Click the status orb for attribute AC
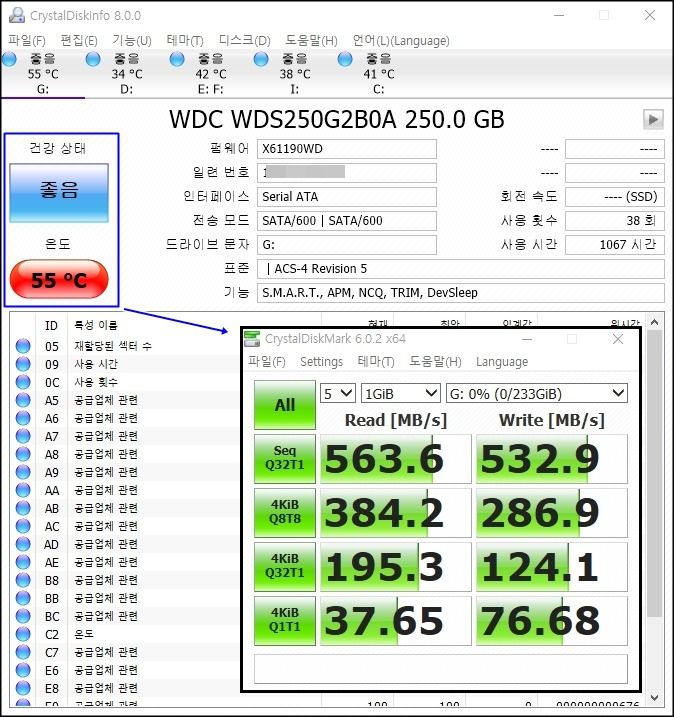Viewport: 674px width, 717px height. point(23,526)
